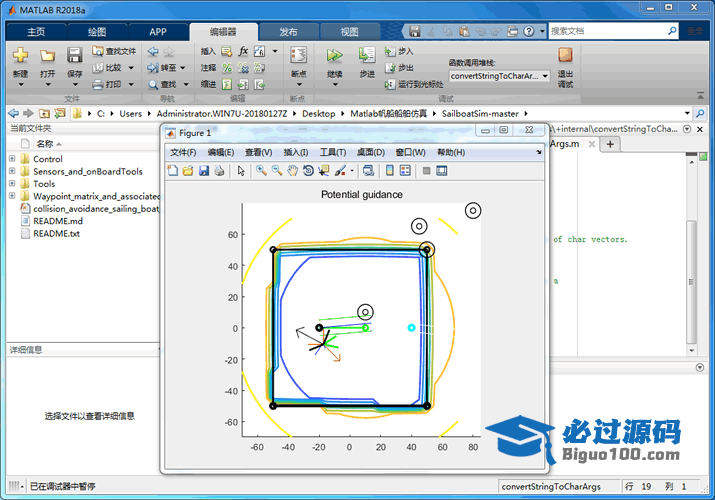The image size is (715, 500).
Task: Click the insert legend icon
Action: pyautogui.click(x=405, y=171)
